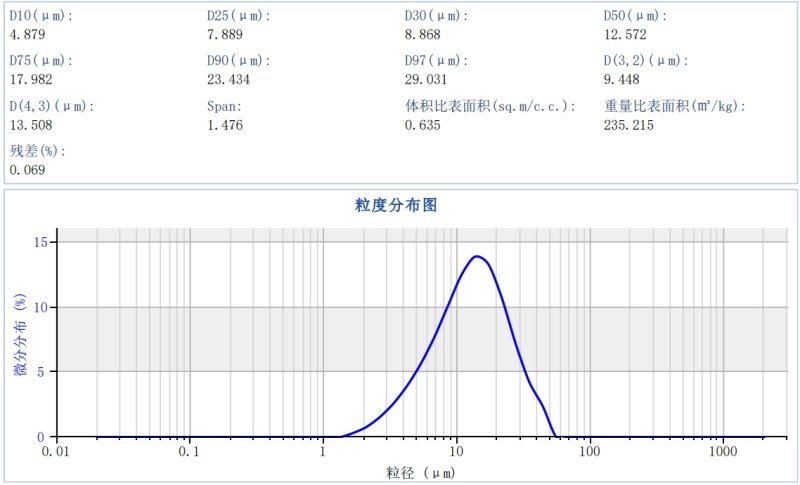Click the 残差(%) value 0.069
The width and height of the screenshot is (800, 485).
point(27,170)
